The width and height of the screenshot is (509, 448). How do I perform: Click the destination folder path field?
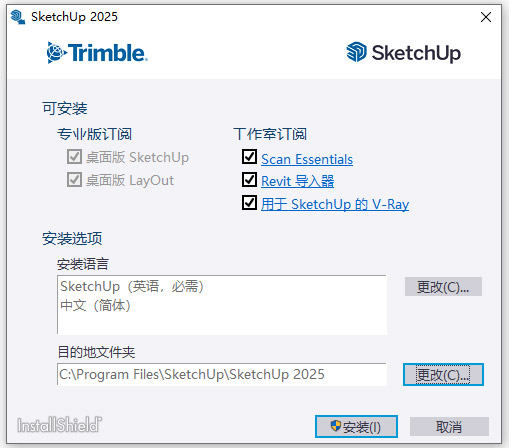(222, 374)
